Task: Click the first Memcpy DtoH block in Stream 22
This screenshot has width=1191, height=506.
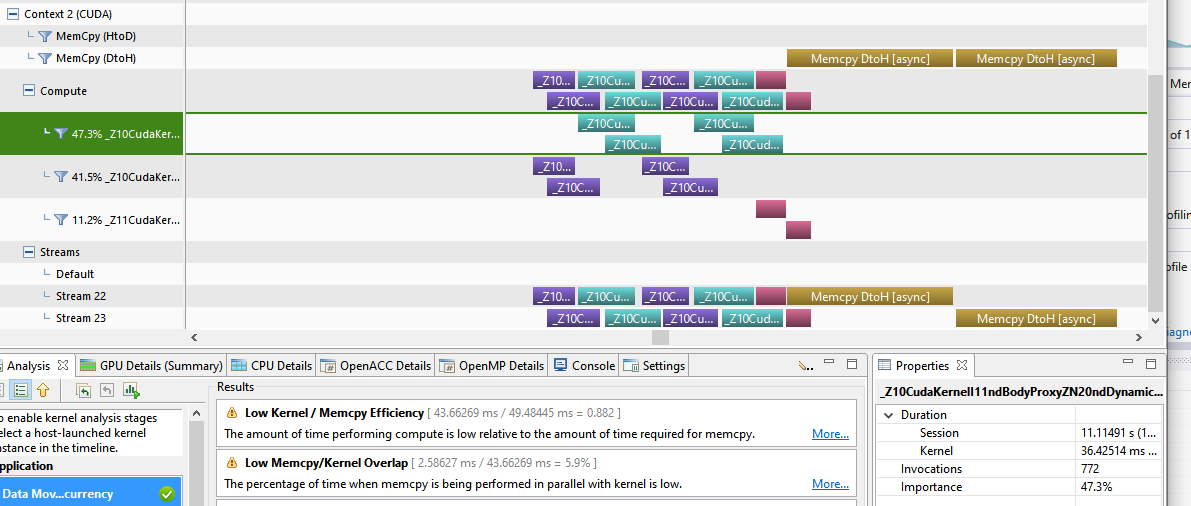Action: pyautogui.click(x=869, y=297)
